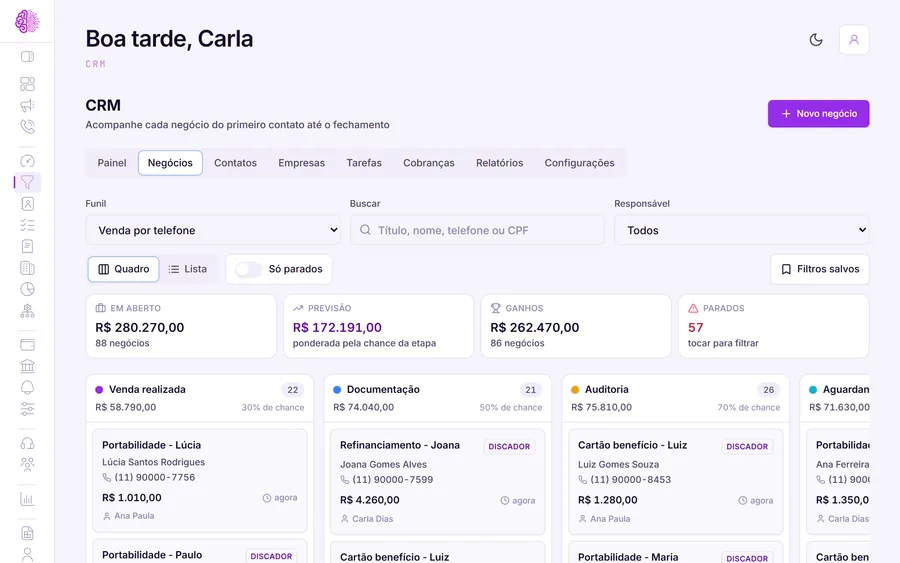Open the checklist tasks icon
This screenshot has width=900, height=563.
pos(27,225)
